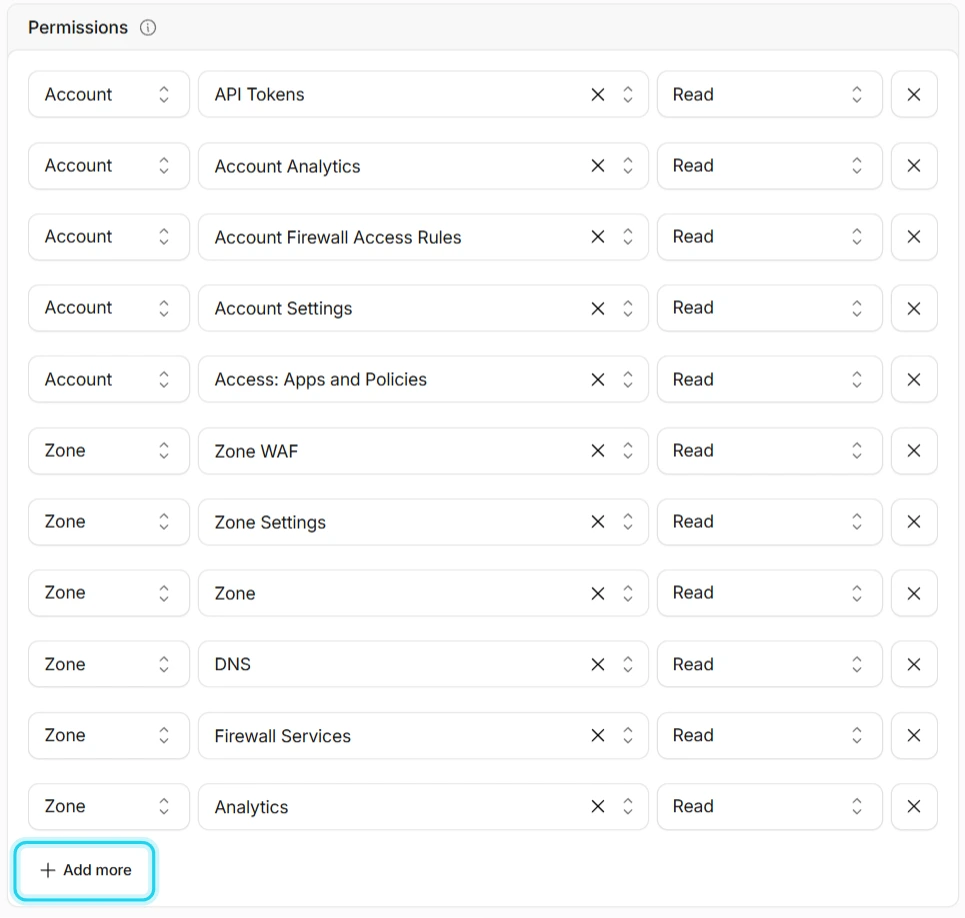Open the Analytics permission dropdown
The image size is (965, 918).
(x=423, y=807)
